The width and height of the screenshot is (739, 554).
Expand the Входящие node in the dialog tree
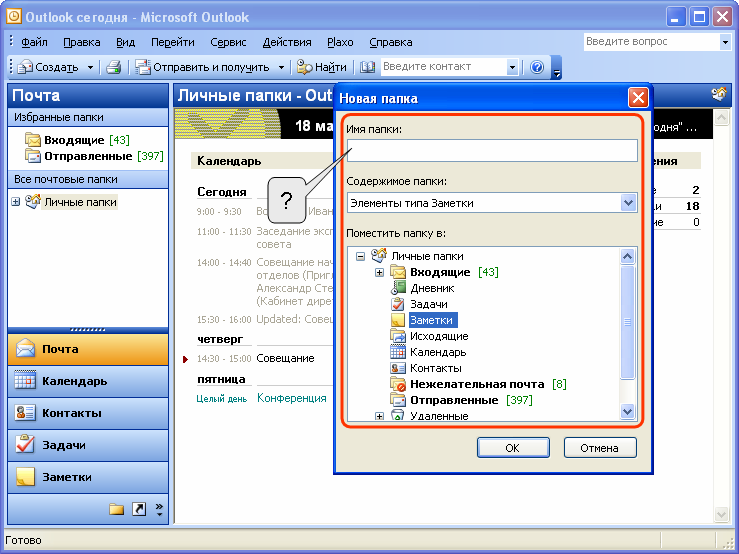click(380, 272)
